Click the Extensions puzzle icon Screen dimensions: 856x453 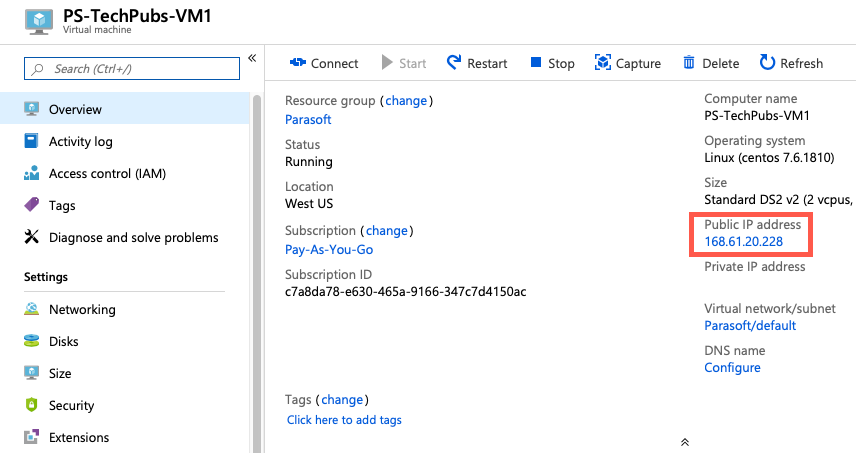coord(32,437)
